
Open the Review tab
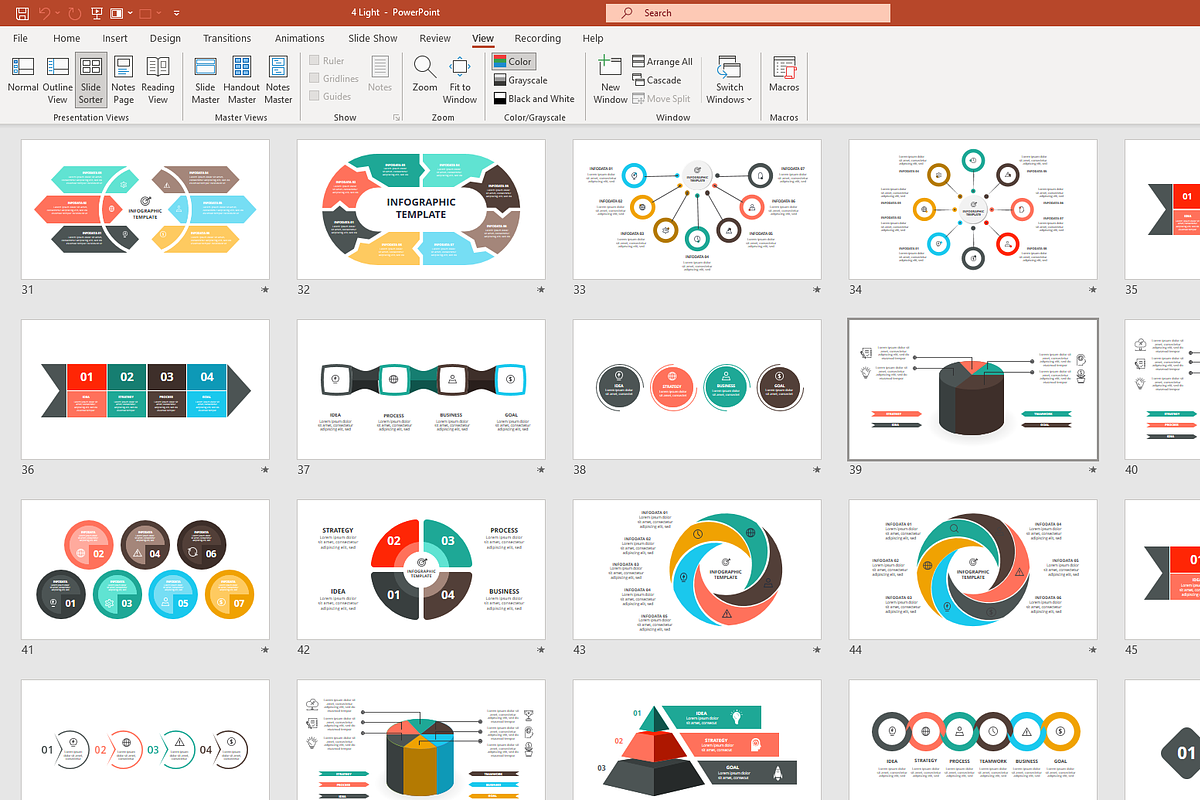(x=435, y=38)
